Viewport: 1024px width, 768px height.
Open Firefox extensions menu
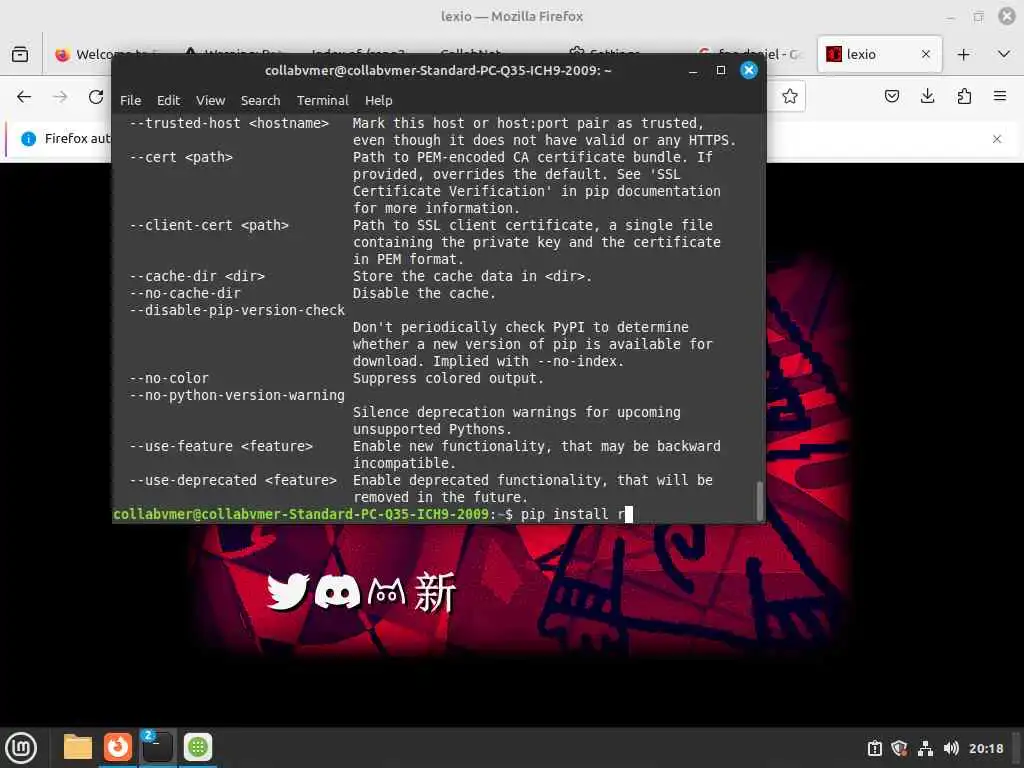tap(964, 97)
